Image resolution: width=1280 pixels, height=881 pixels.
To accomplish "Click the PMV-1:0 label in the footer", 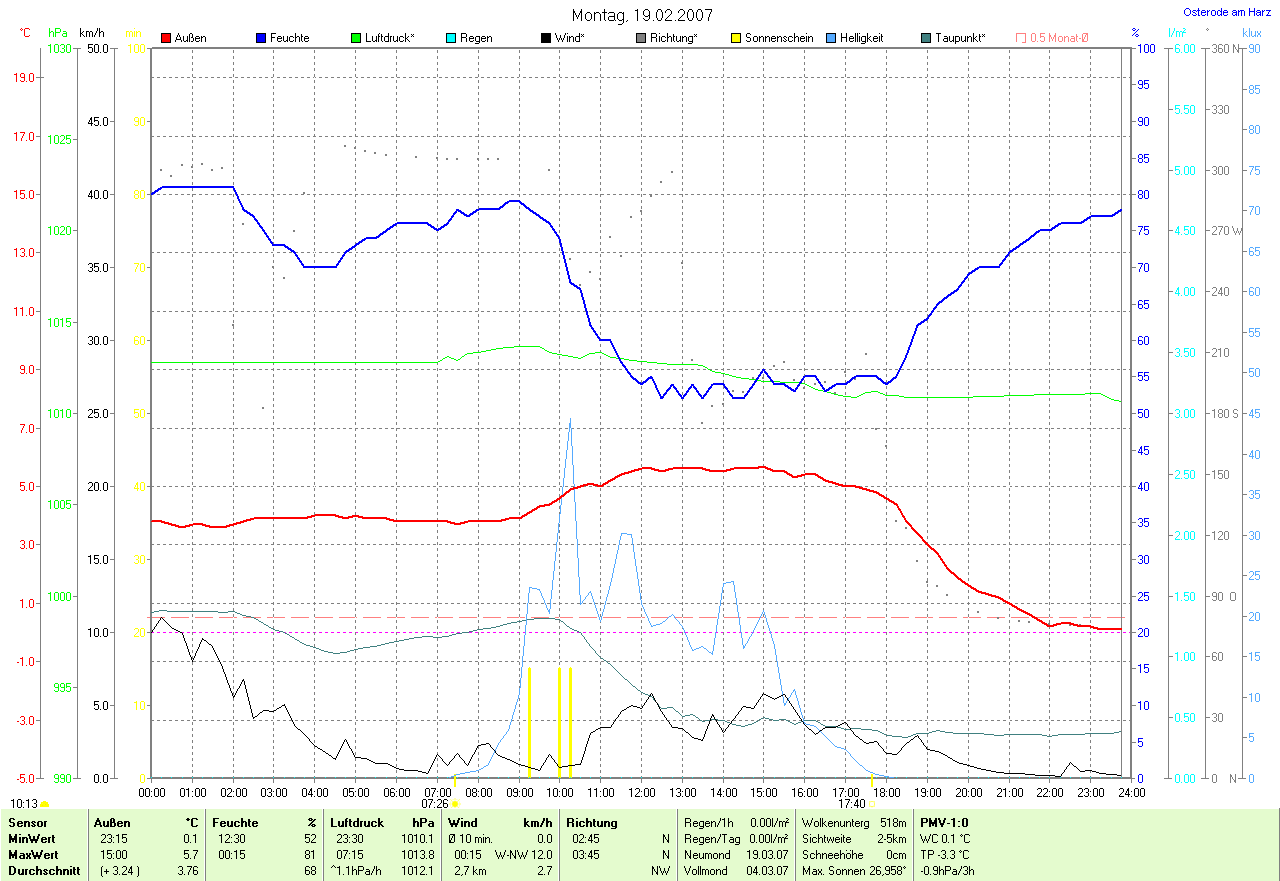I will tap(944, 823).
